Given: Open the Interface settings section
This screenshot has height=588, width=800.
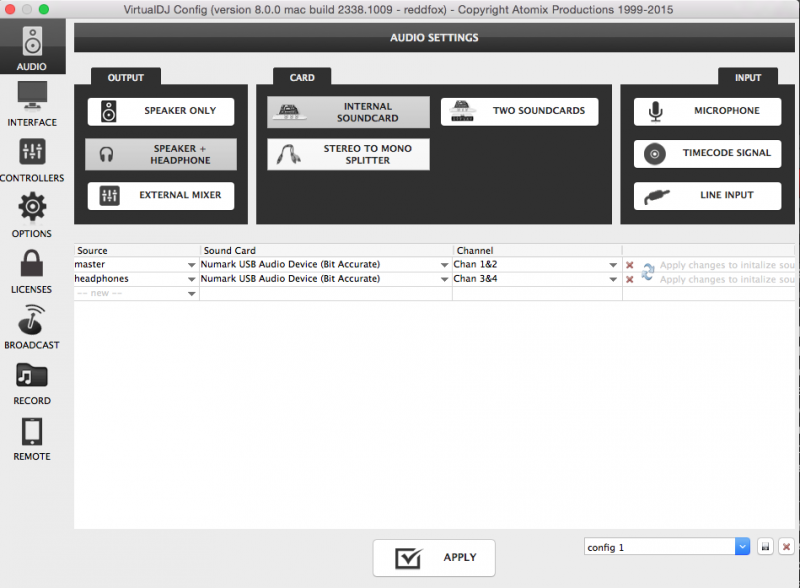Looking at the screenshot, I should (32, 104).
